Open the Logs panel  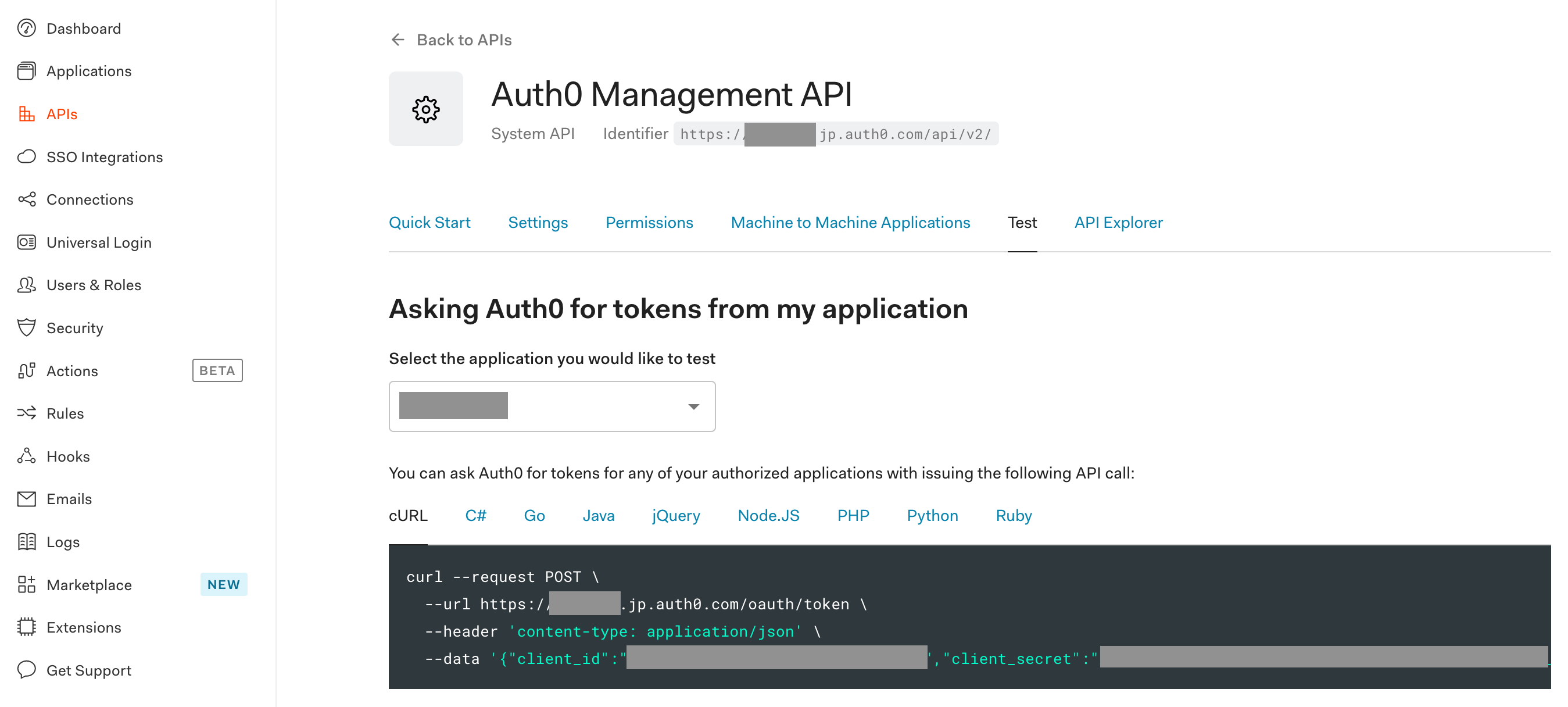click(27, 541)
